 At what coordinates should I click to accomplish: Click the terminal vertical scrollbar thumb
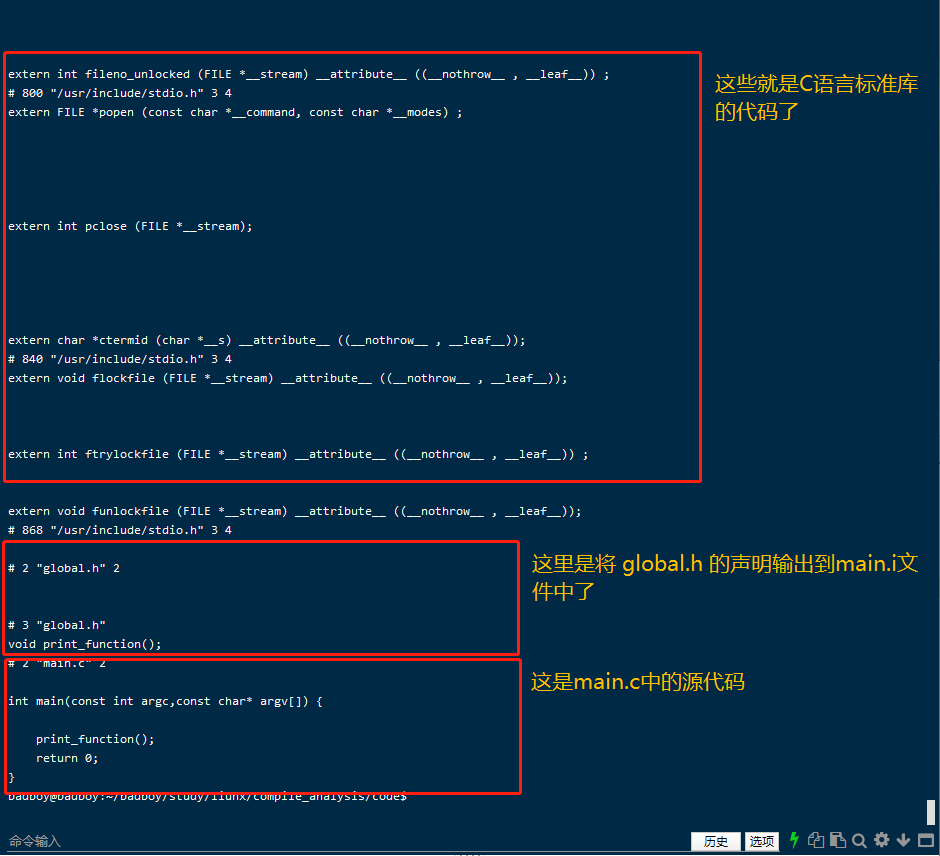point(931,812)
